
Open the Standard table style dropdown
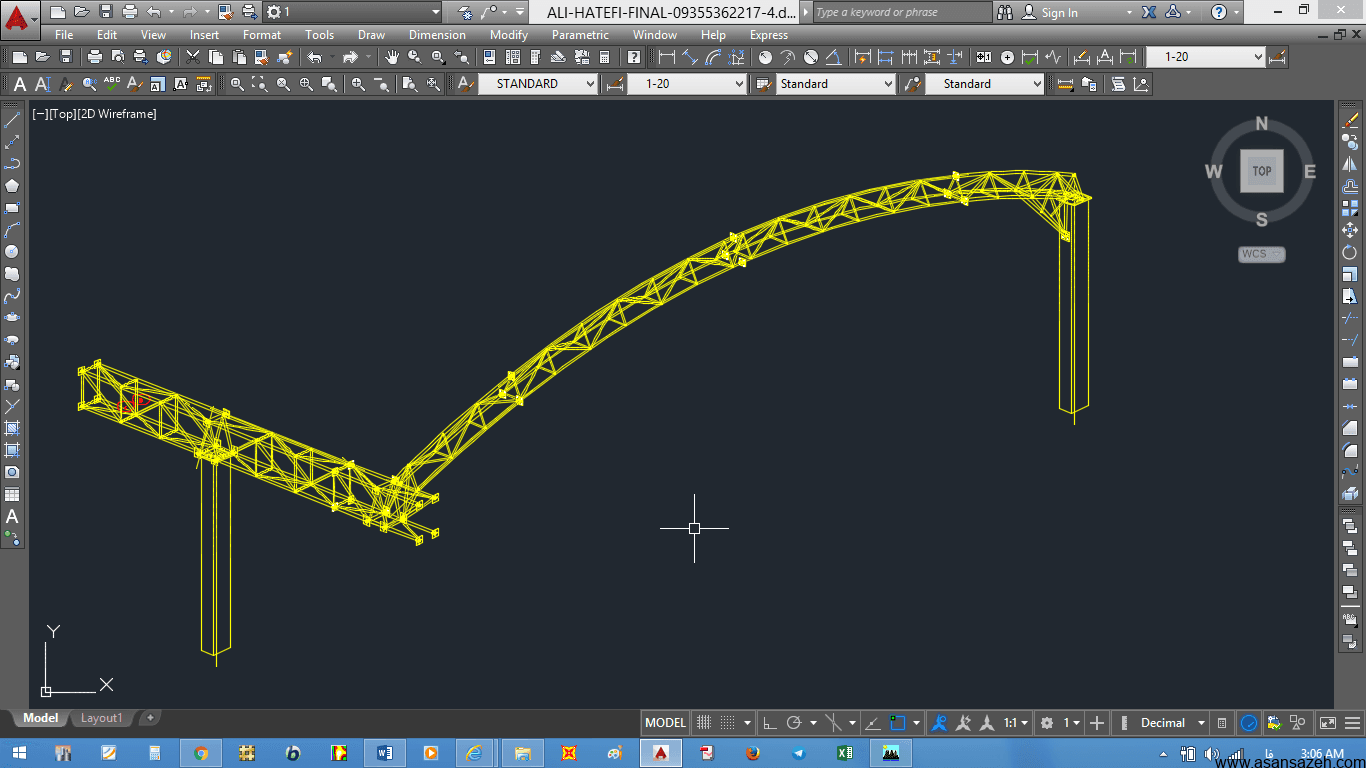pyautogui.click(x=836, y=84)
